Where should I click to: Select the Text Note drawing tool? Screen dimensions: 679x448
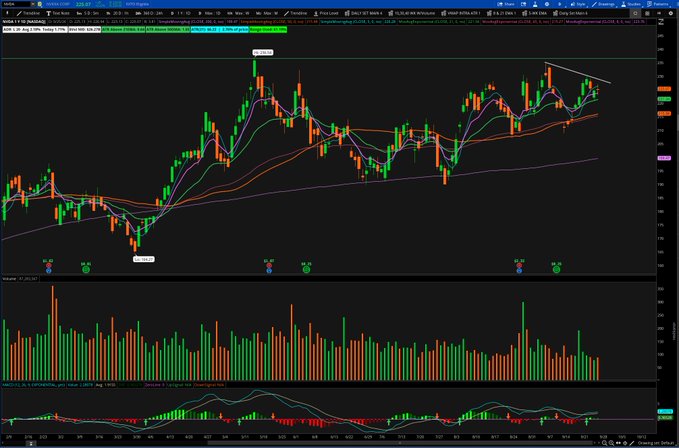pos(58,13)
